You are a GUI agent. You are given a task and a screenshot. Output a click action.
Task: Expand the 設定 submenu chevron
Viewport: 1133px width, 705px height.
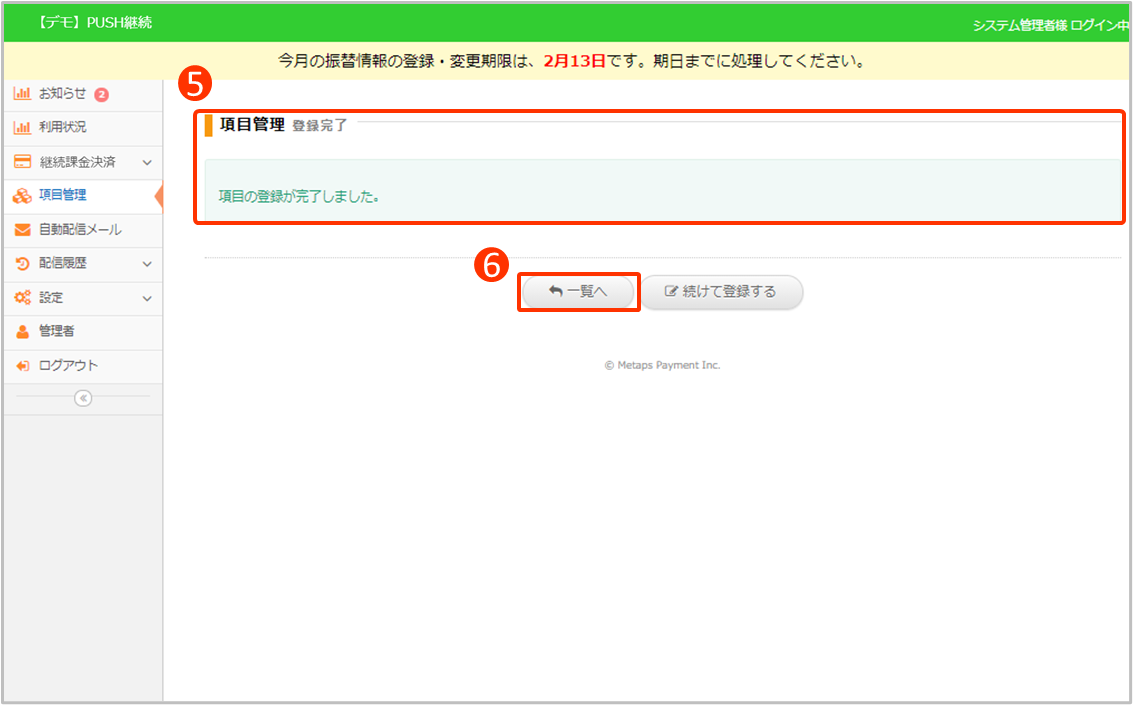pos(147,298)
